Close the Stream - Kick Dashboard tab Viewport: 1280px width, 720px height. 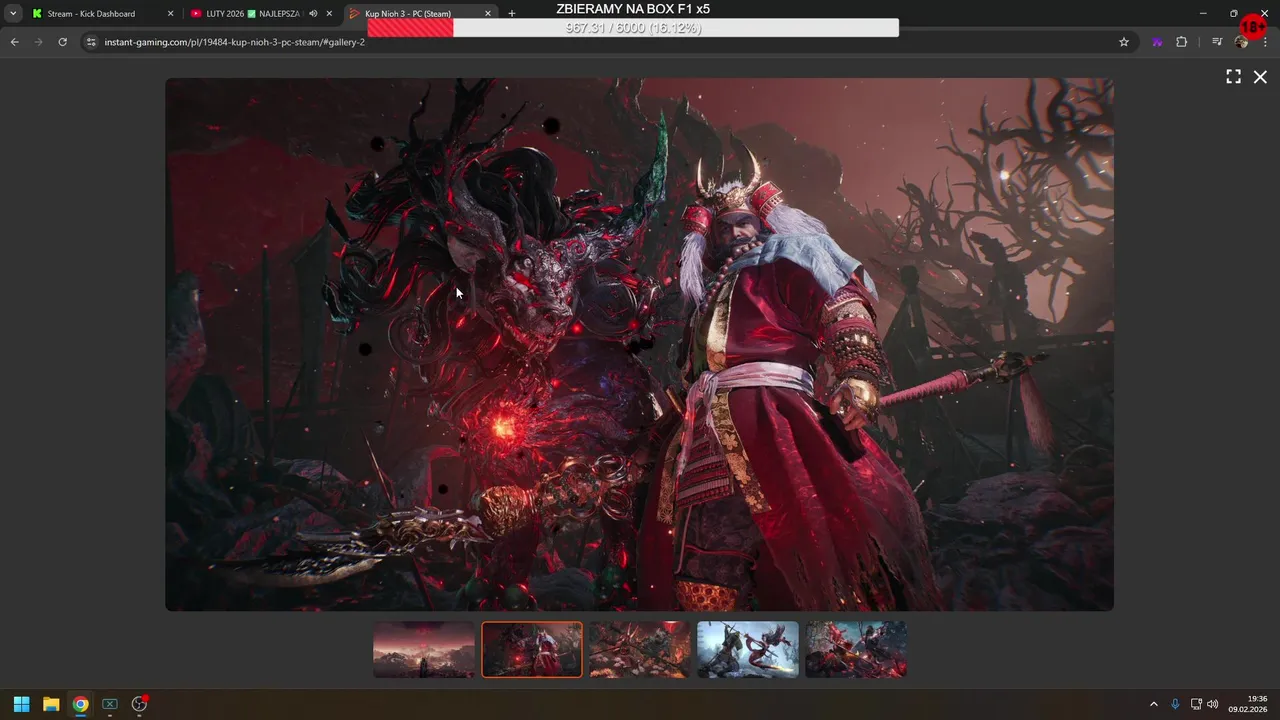[x=170, y=14]
